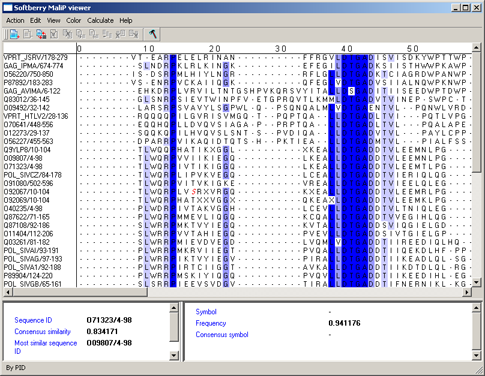Select sequence POL_SIVGB/65-161
The width and height of the screenshot is (485, 376).
[x=33, y=284]
